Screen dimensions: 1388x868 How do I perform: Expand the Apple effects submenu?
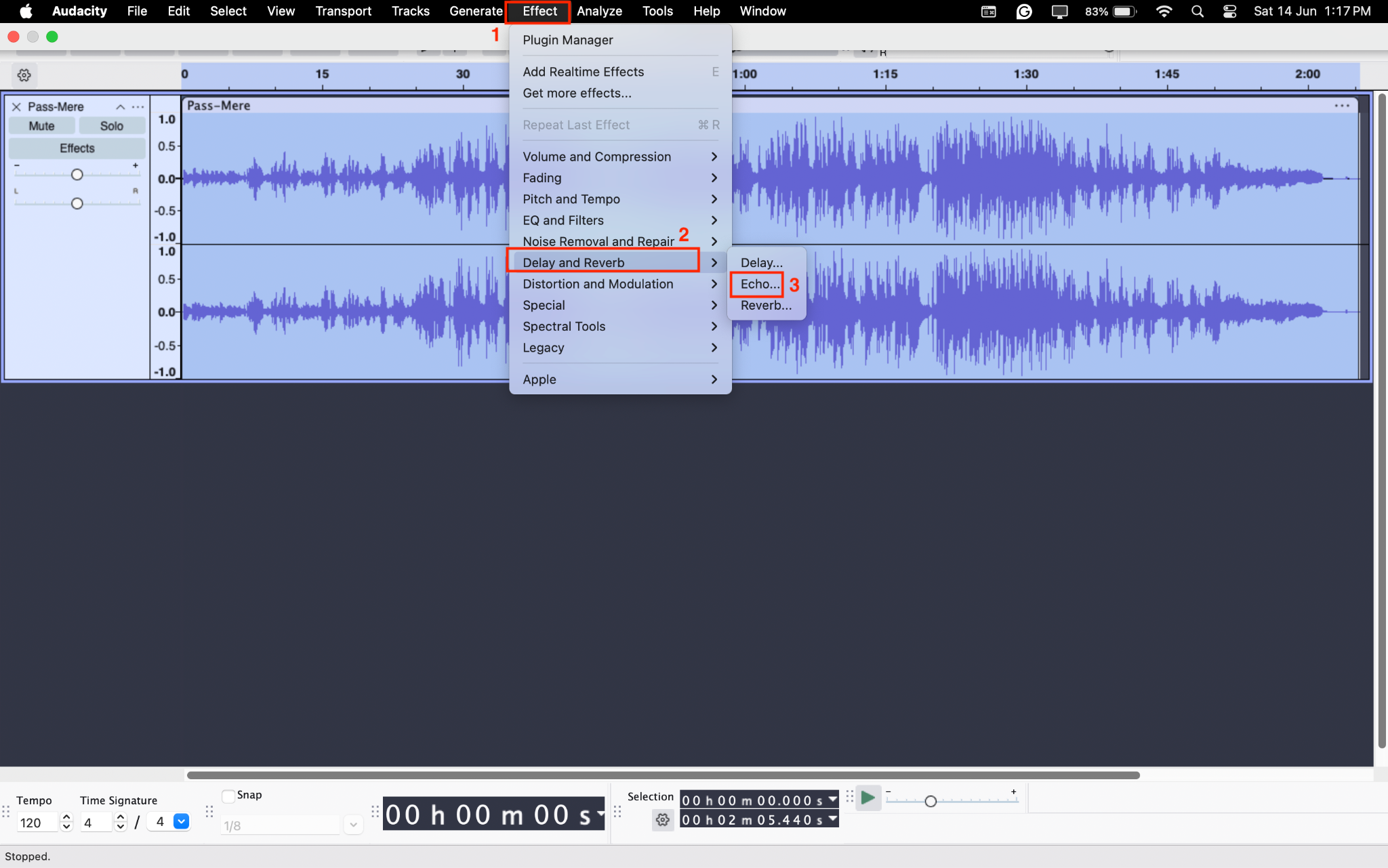click(620, 379)
